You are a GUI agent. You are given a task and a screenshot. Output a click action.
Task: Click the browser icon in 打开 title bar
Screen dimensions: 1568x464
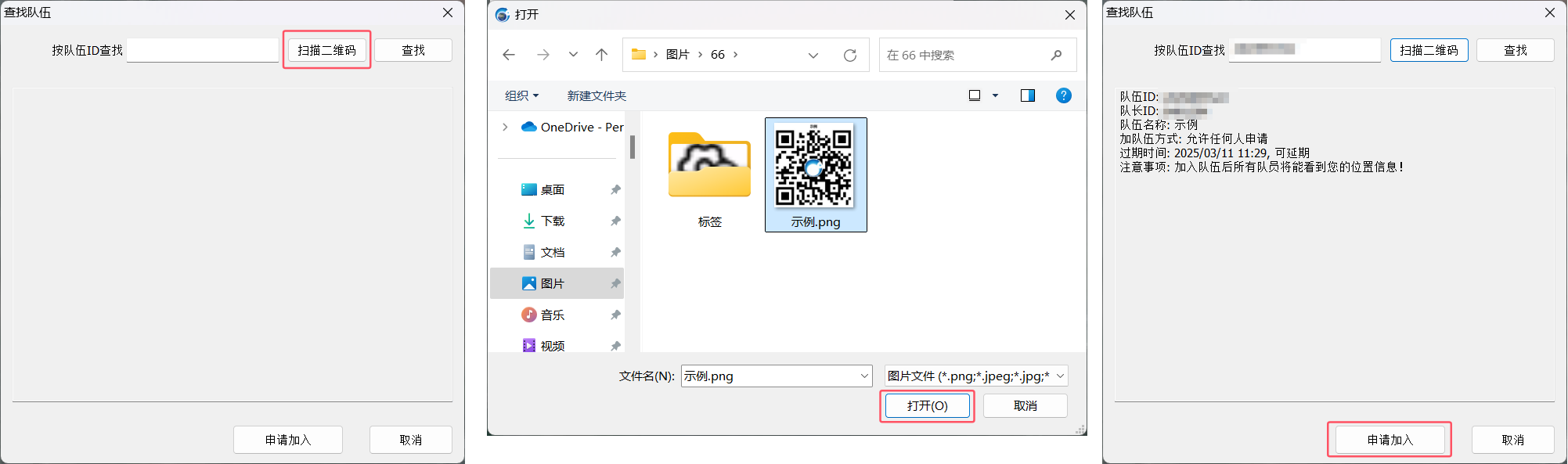coord(503,15)
